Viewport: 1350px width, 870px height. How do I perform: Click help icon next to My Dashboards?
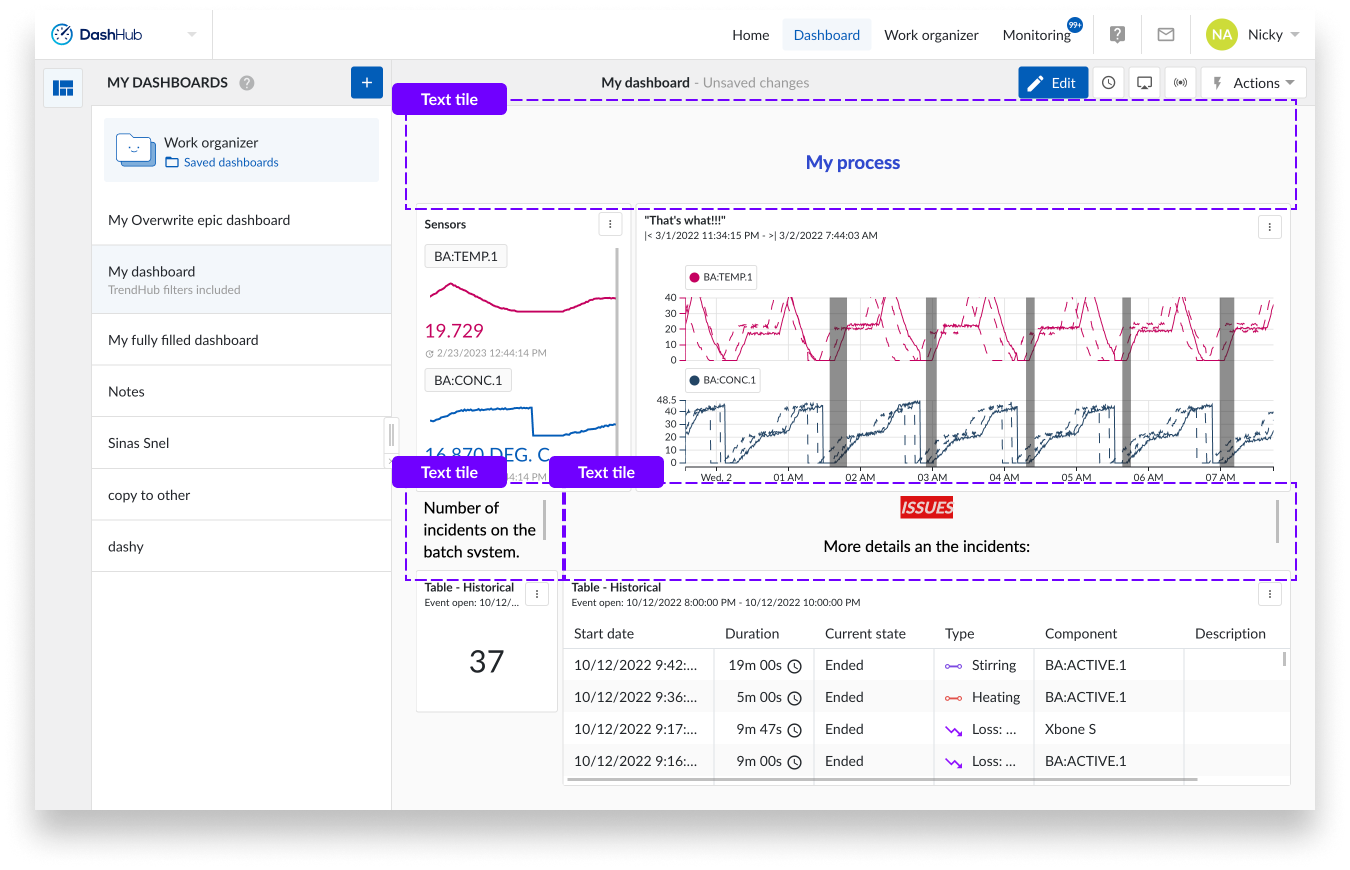click(x=247, y=83)
